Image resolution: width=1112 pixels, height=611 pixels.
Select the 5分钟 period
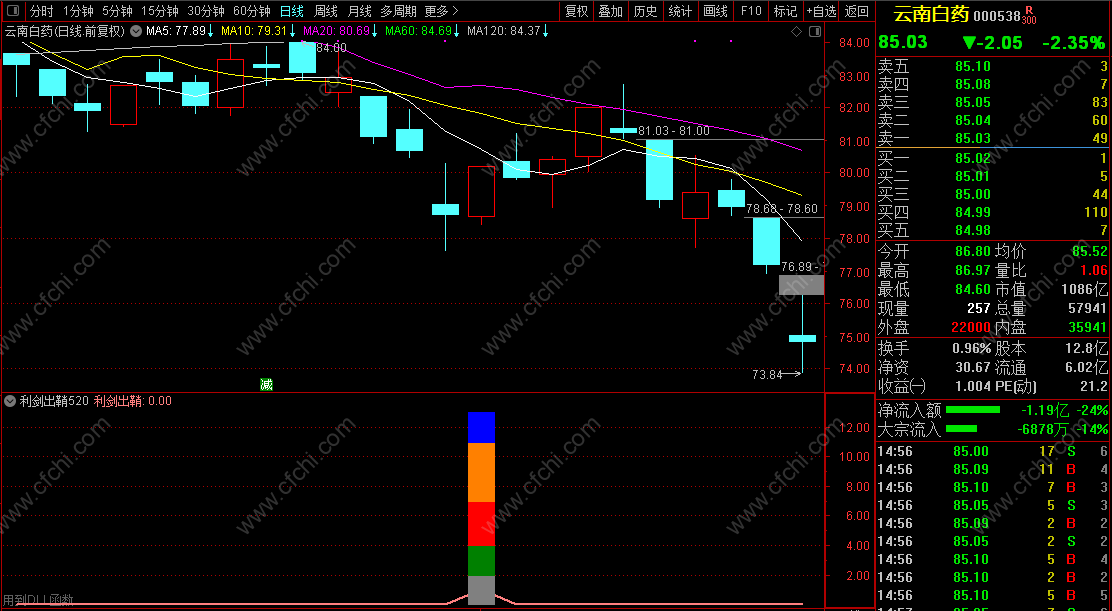[x=117, y=11]
